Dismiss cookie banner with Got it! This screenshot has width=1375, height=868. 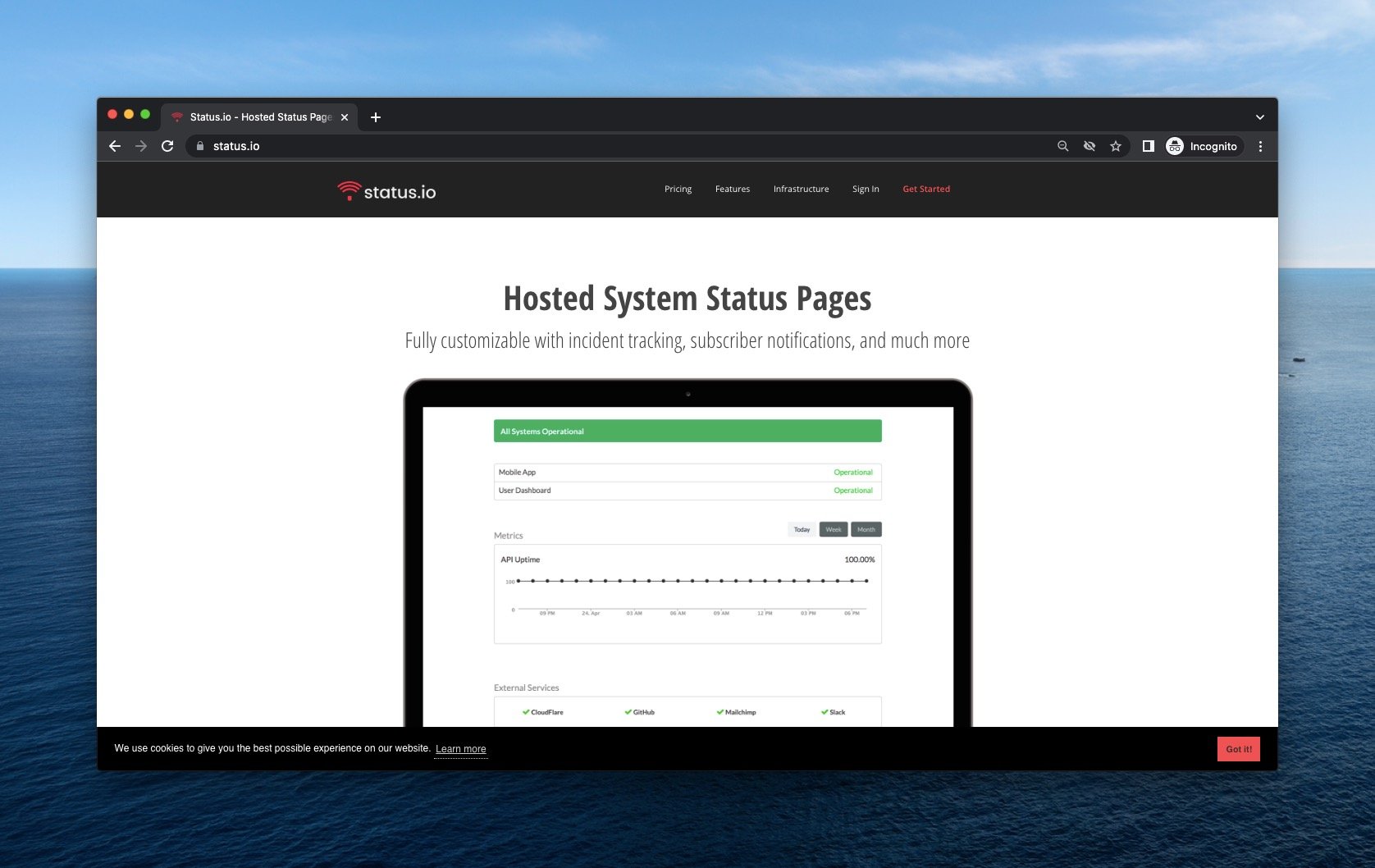point(1238,749)
